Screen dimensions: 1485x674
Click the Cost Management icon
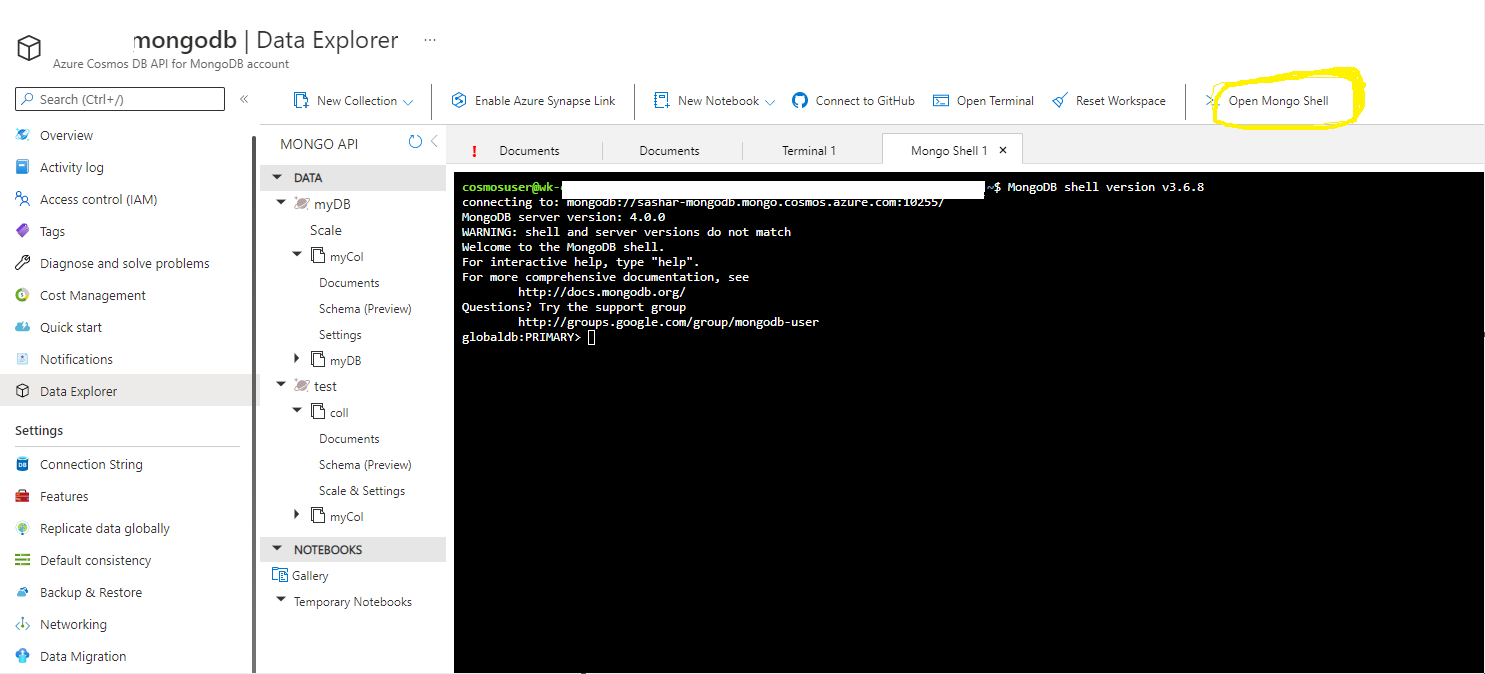22,295
